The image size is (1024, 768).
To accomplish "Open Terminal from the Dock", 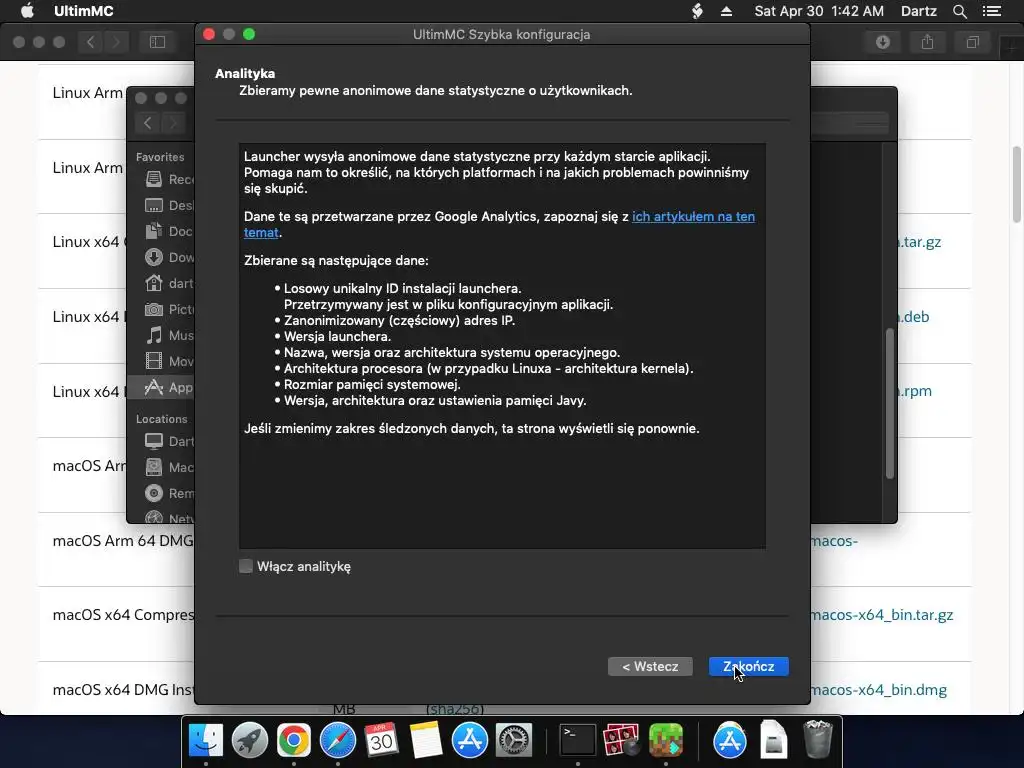I will click(578, 741).
